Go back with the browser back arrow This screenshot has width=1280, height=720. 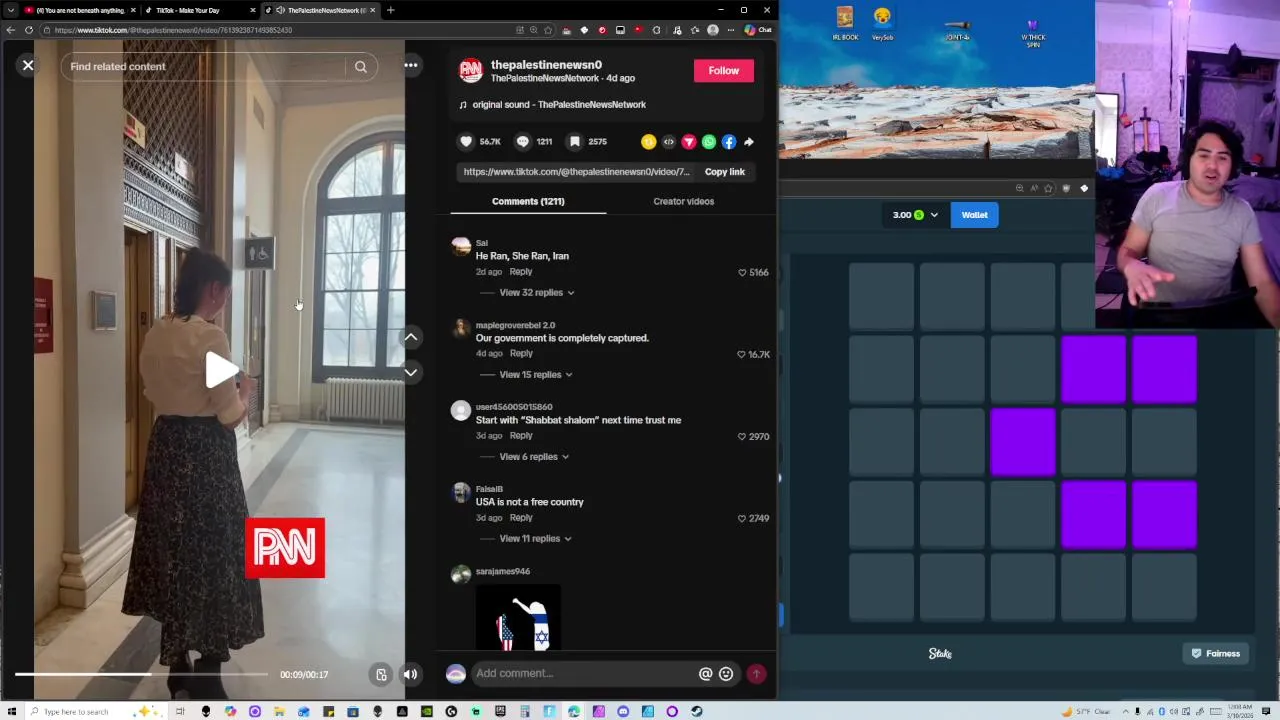[11, 30]
